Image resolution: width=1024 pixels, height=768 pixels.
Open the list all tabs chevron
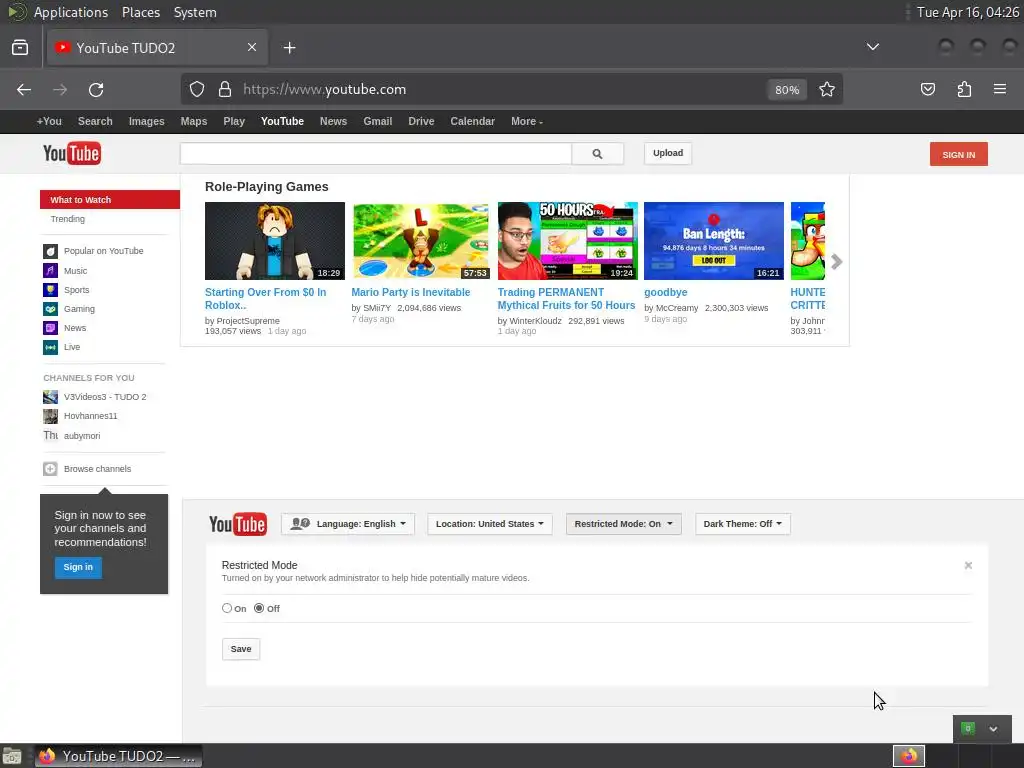click(x=872, y=47)
